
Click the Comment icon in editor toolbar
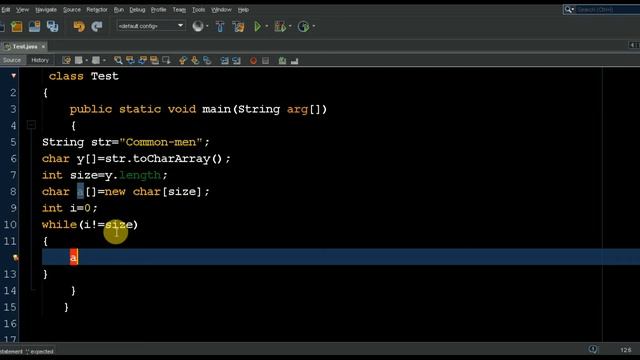coord(282,61)
